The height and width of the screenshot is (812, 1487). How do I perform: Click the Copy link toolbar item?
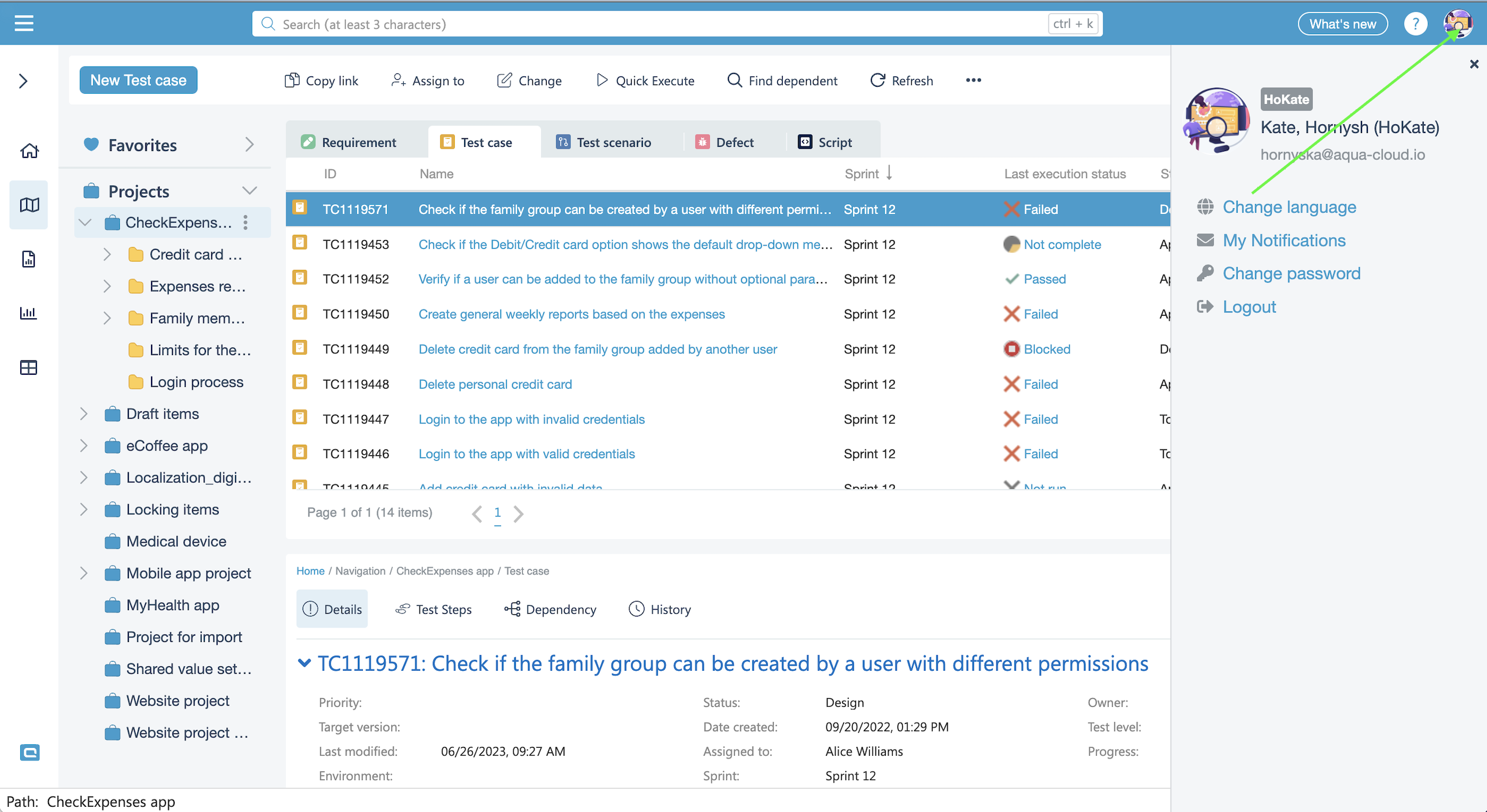(x=321, y=80)
